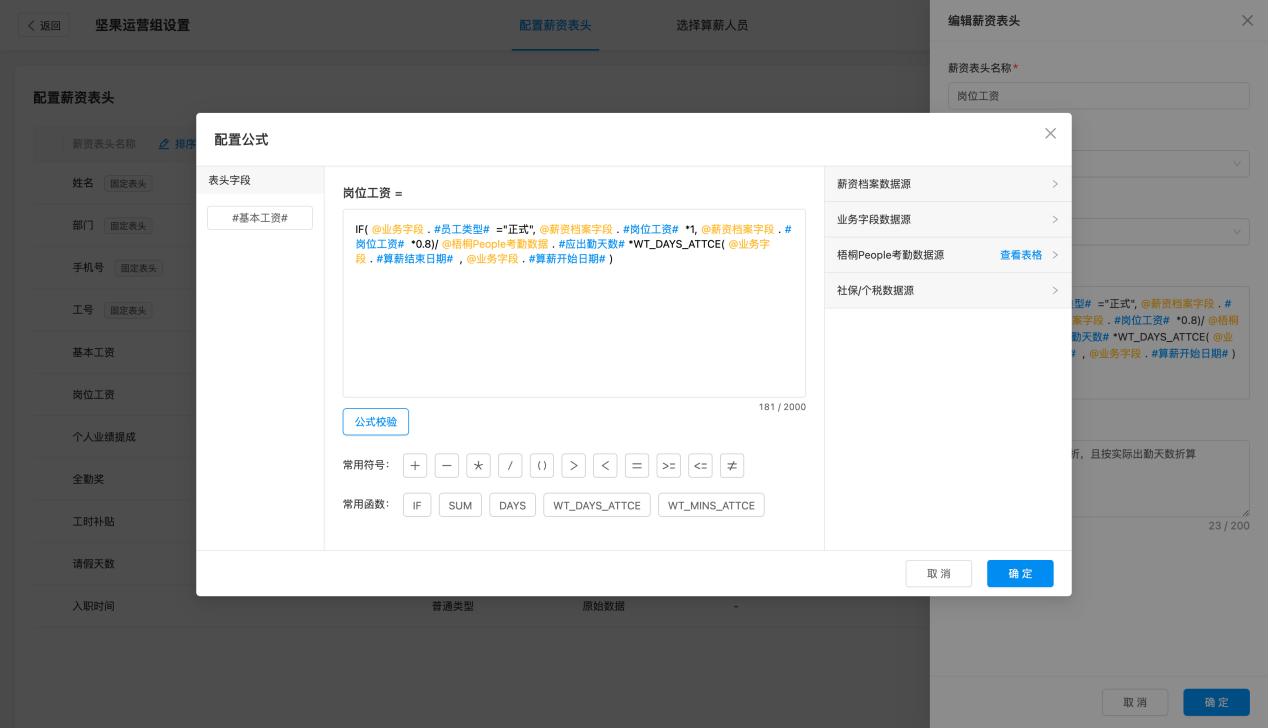Expand 梧桐People考勤数据源
The height and width of the screenshot is (728, 1268).
coord(948,255)
